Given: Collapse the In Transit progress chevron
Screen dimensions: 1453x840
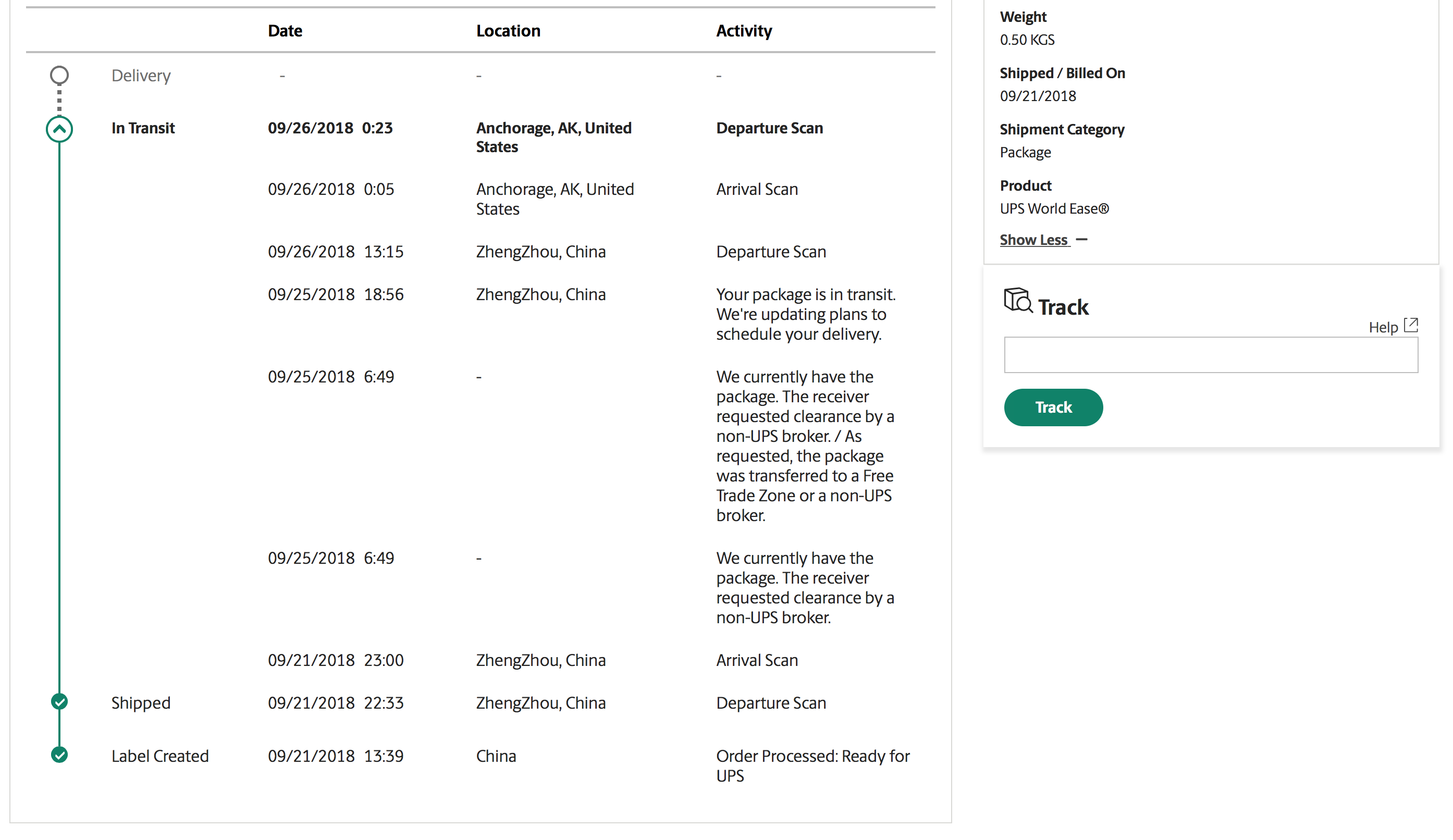Looking at the screenshot, I should coord(59,129).
